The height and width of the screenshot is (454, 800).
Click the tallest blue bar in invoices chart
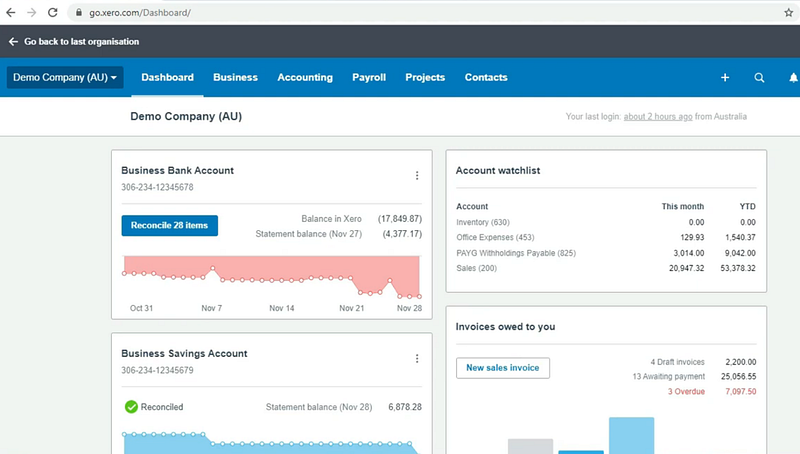[x=631, y=436]
